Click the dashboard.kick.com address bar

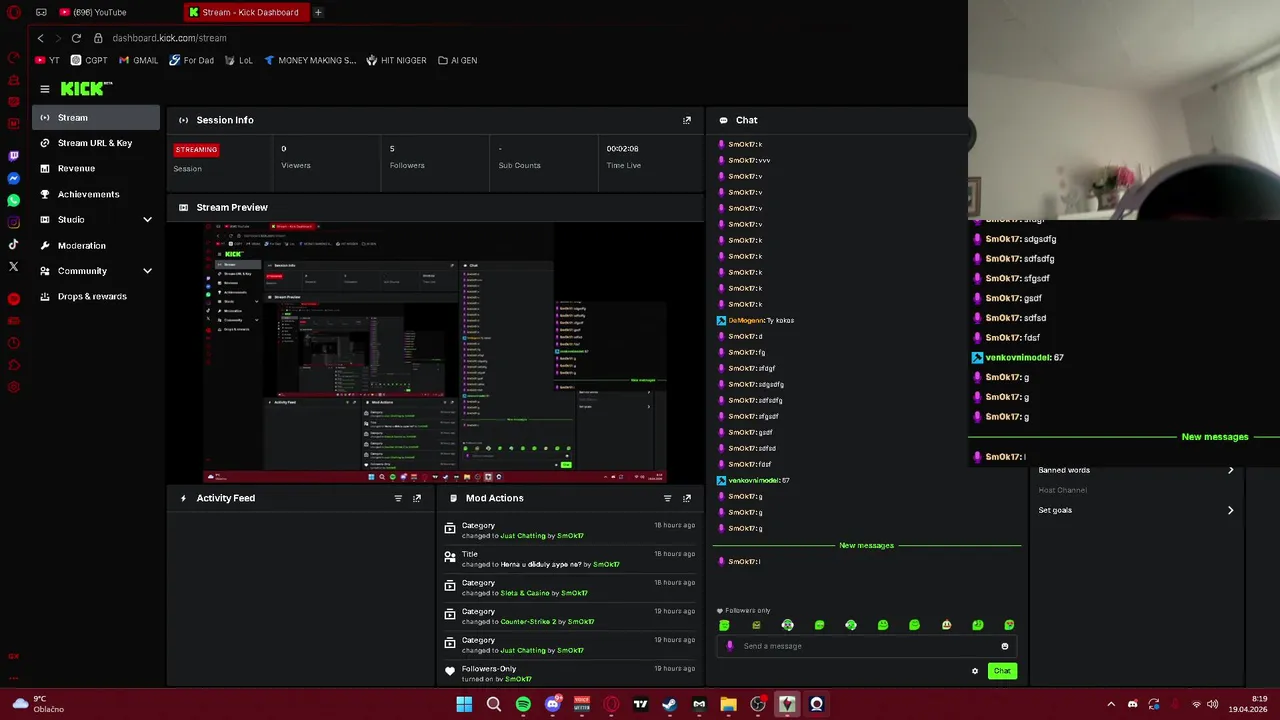click(169, 38)
